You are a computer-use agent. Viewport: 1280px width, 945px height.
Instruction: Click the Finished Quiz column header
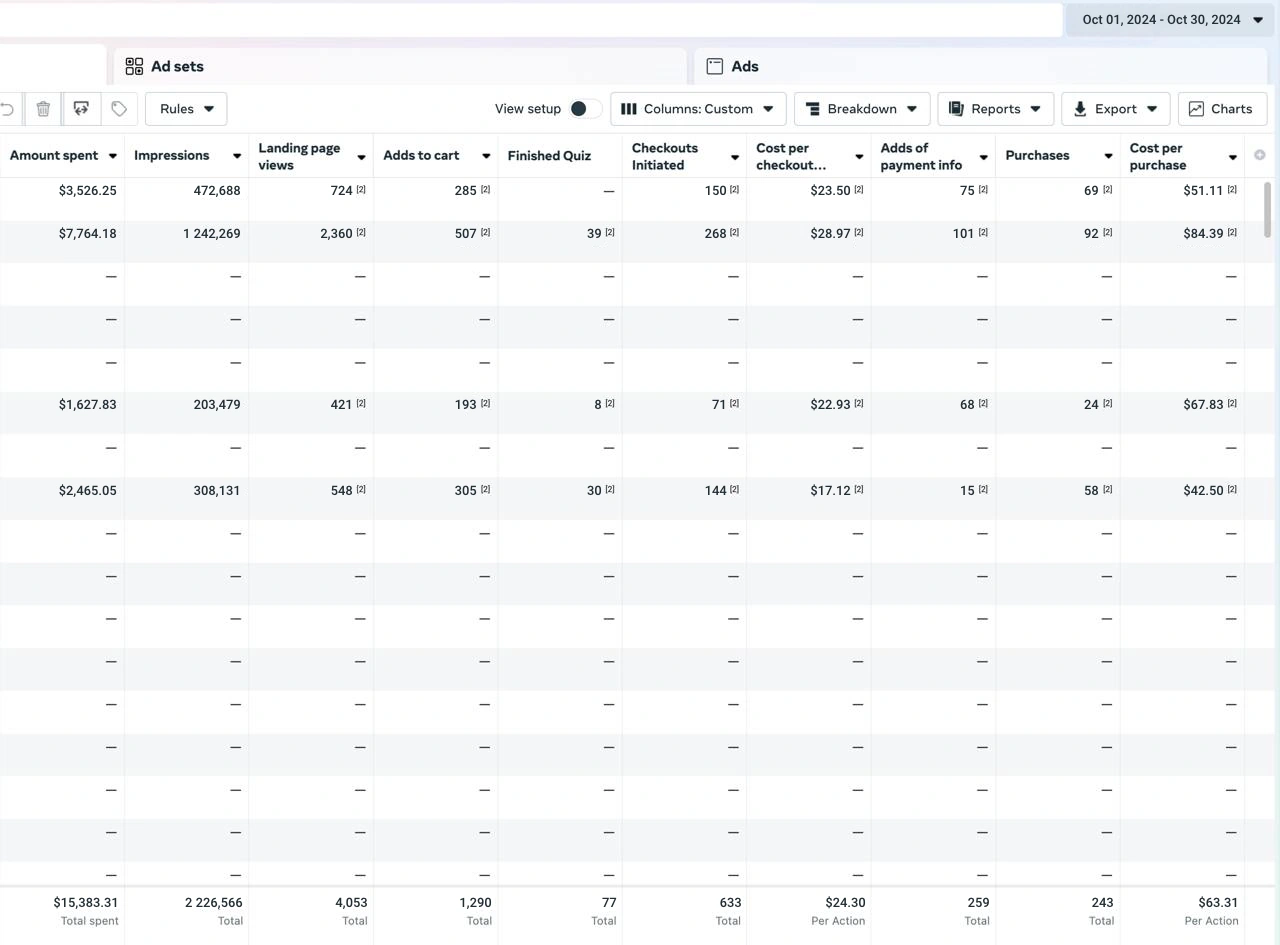[x=549, y=156]
